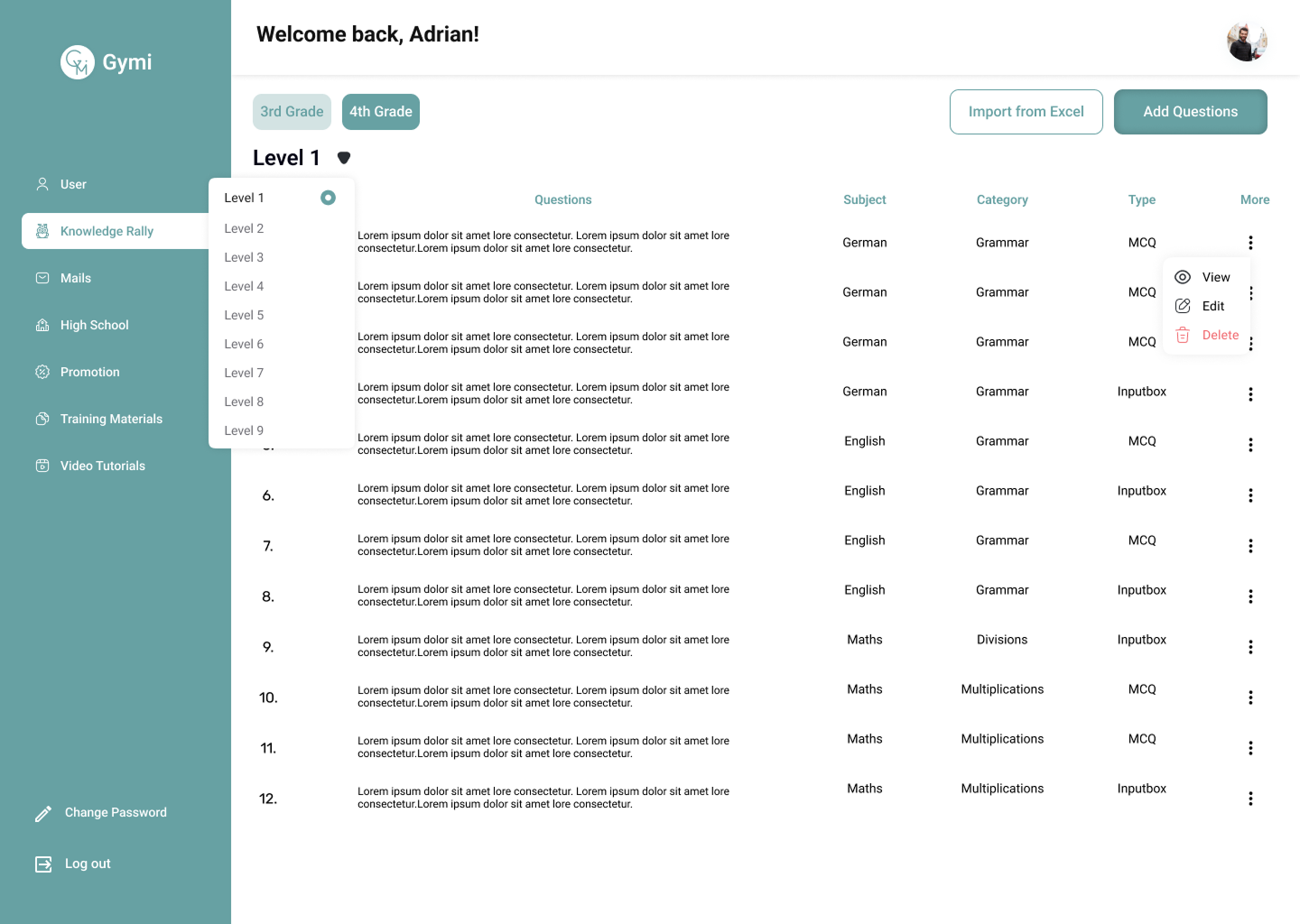
Task: Choose Level 9 from the dropdown list
Action: point(244,430)
